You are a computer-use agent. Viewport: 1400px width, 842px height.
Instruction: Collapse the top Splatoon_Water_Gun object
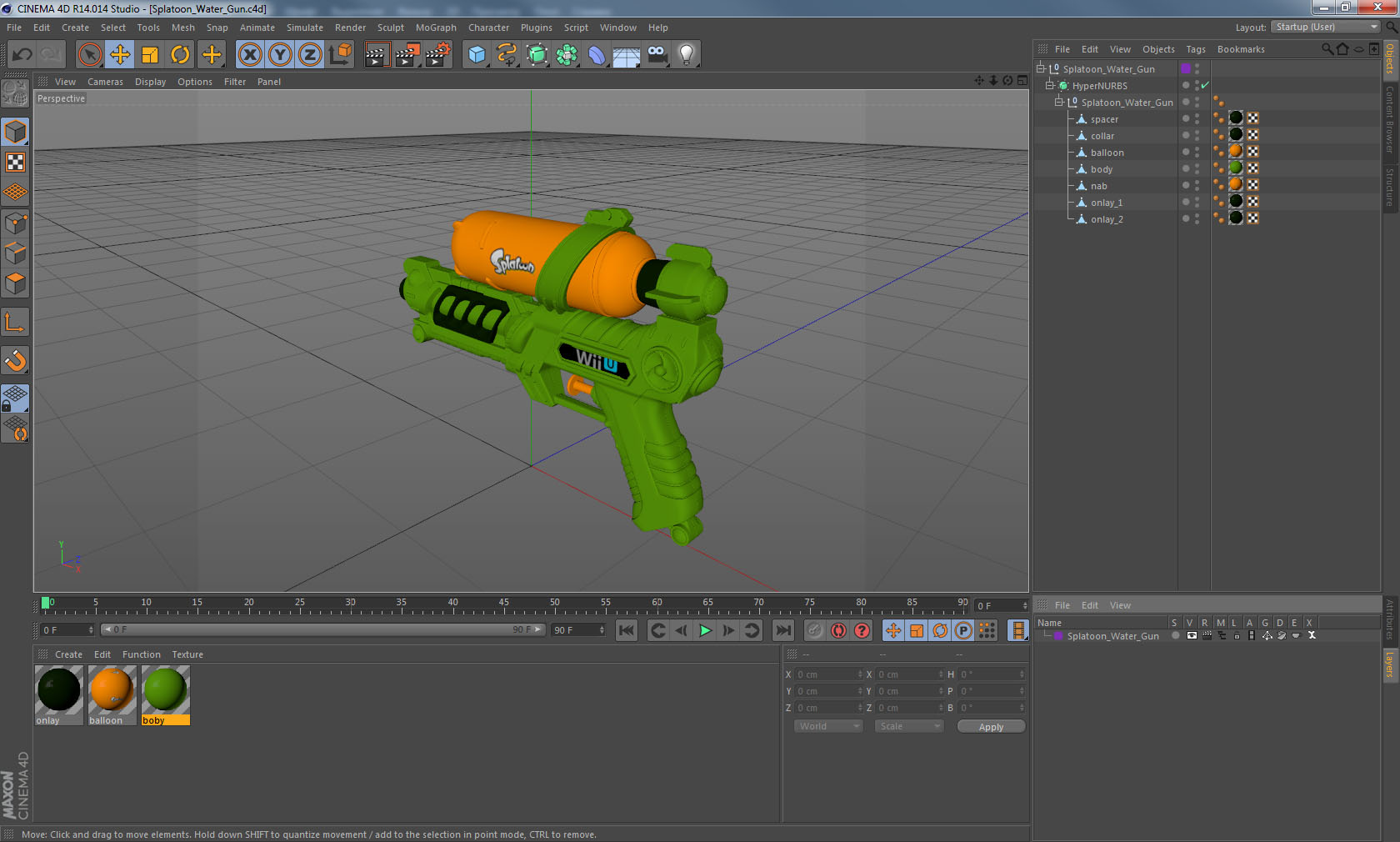tap(1040, 68)
